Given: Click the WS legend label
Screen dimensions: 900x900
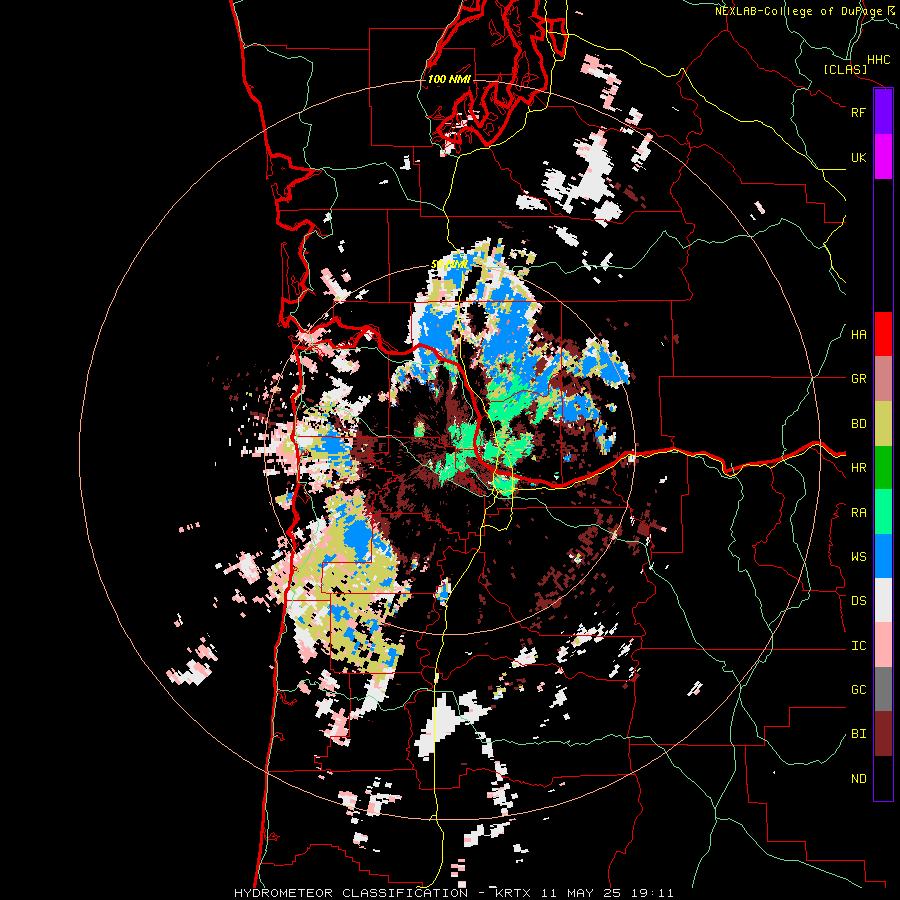Looking at the screenshot, I should coord(858,557).
